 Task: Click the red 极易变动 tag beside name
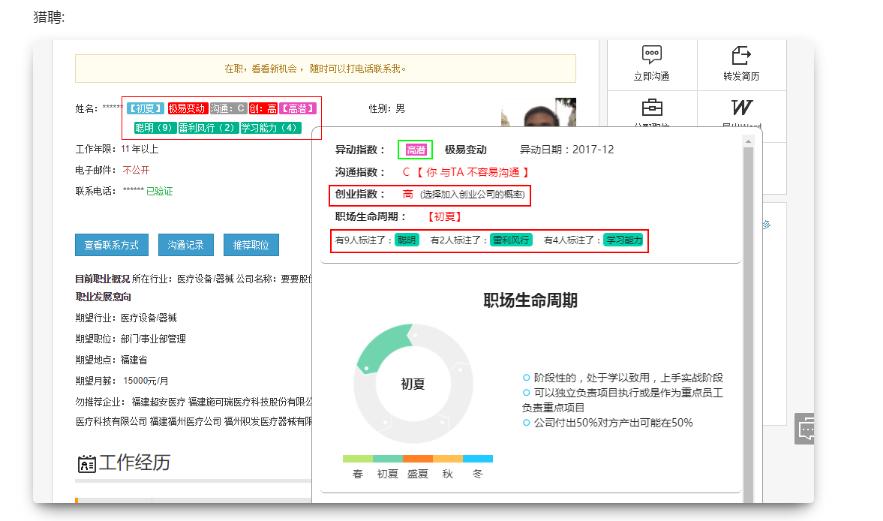coord(187,108)
